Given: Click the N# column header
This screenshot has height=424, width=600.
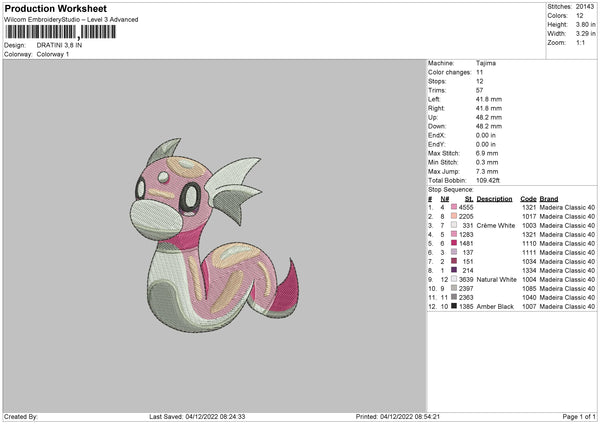Looking at the screenshot, I should pyautogui.click(x=445, y=199).
